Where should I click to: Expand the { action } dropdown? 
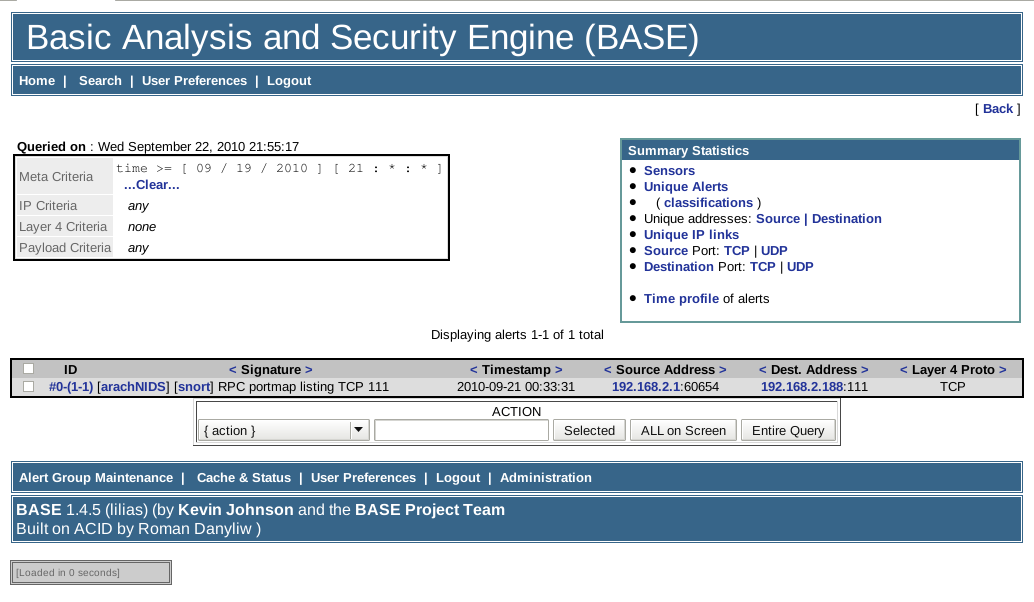click(x=284, y=431)
